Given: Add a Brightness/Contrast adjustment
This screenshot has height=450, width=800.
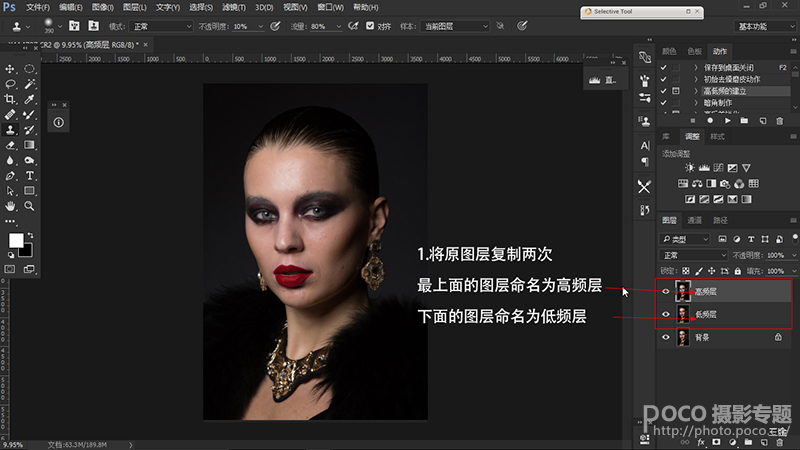Looking at the screenshot, I should 689,167.
